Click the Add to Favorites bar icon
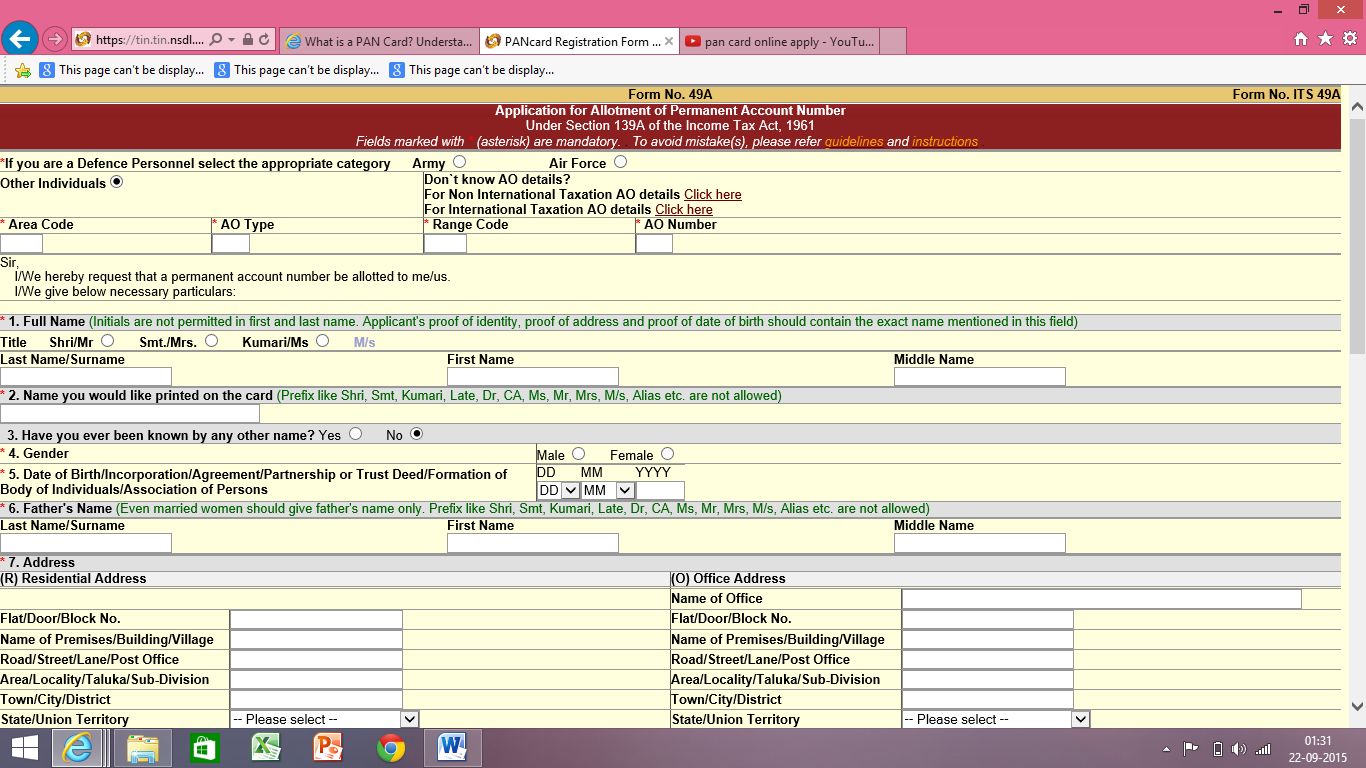Viewport: 1366px width, 768px height. click(x=22, y=70)
